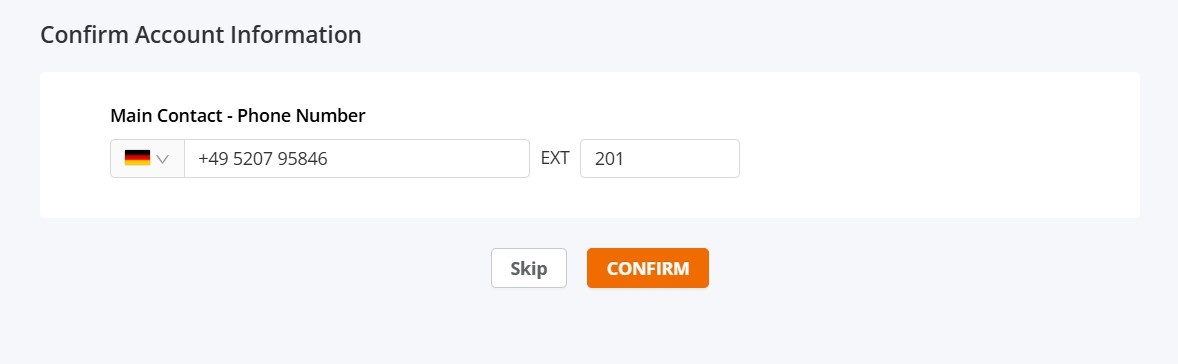Click the EXT label text
Viewport: 1178px width, 364px height.
(555, 158)
